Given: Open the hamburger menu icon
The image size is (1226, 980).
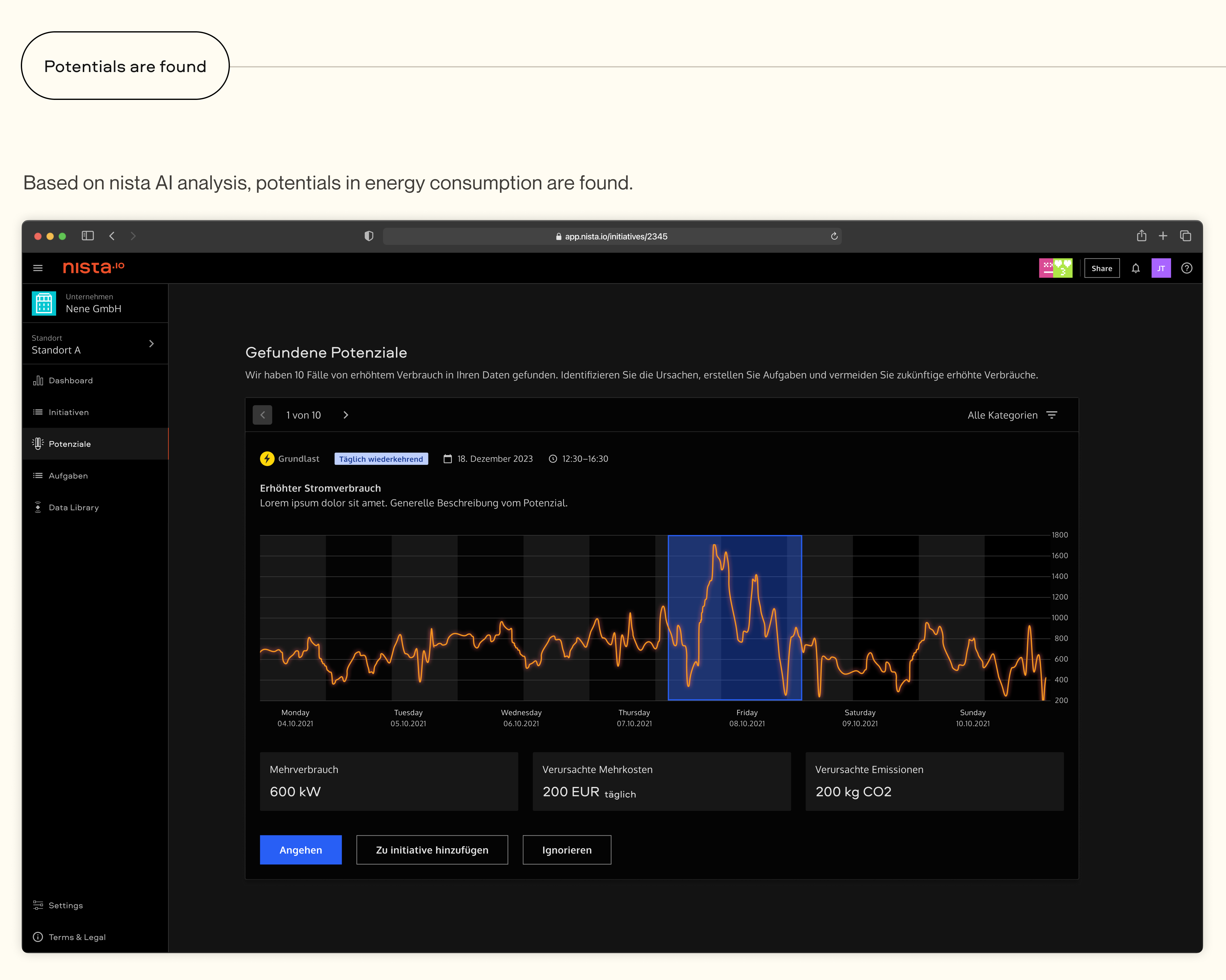Looking at the screenshot, I should pyautogui.click(x=38, y=268).
